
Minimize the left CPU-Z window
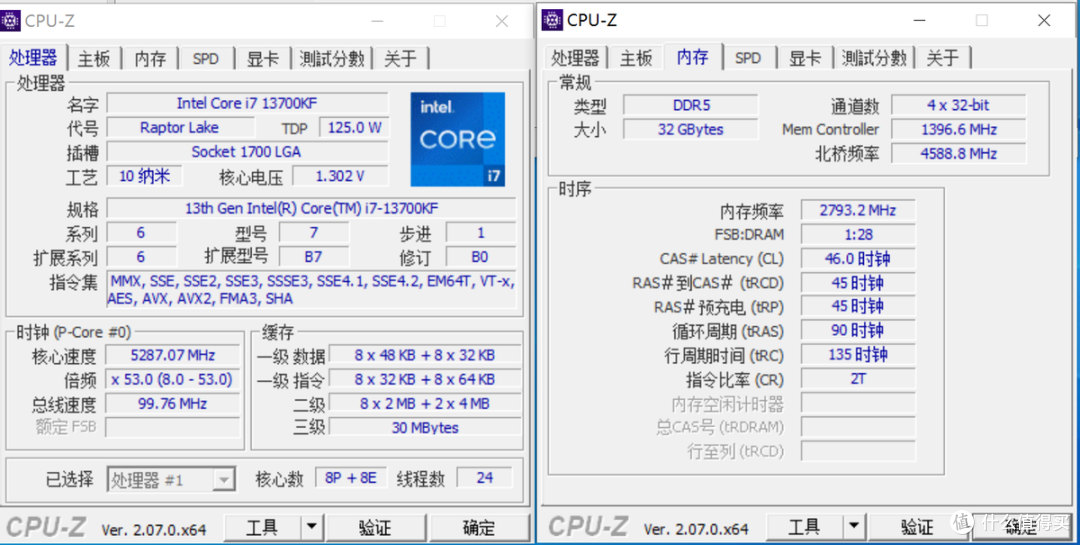tap(377, 21)
